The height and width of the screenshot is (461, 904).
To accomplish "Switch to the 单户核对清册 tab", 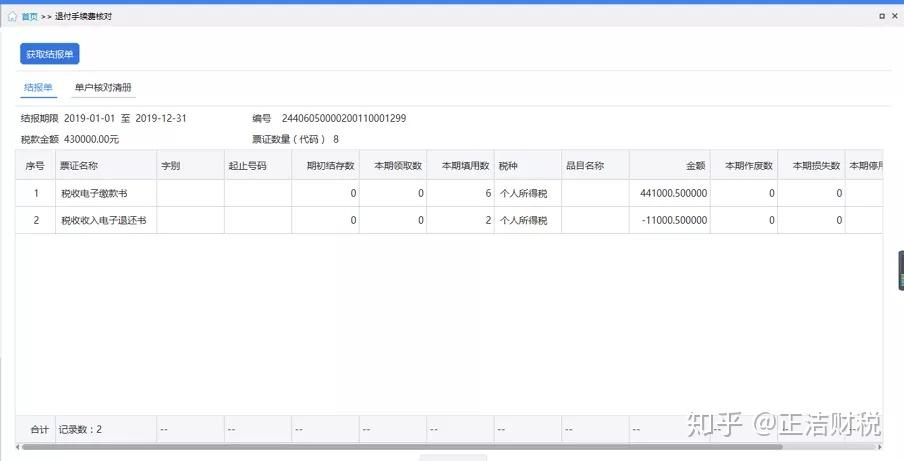I will click(103, 88).
